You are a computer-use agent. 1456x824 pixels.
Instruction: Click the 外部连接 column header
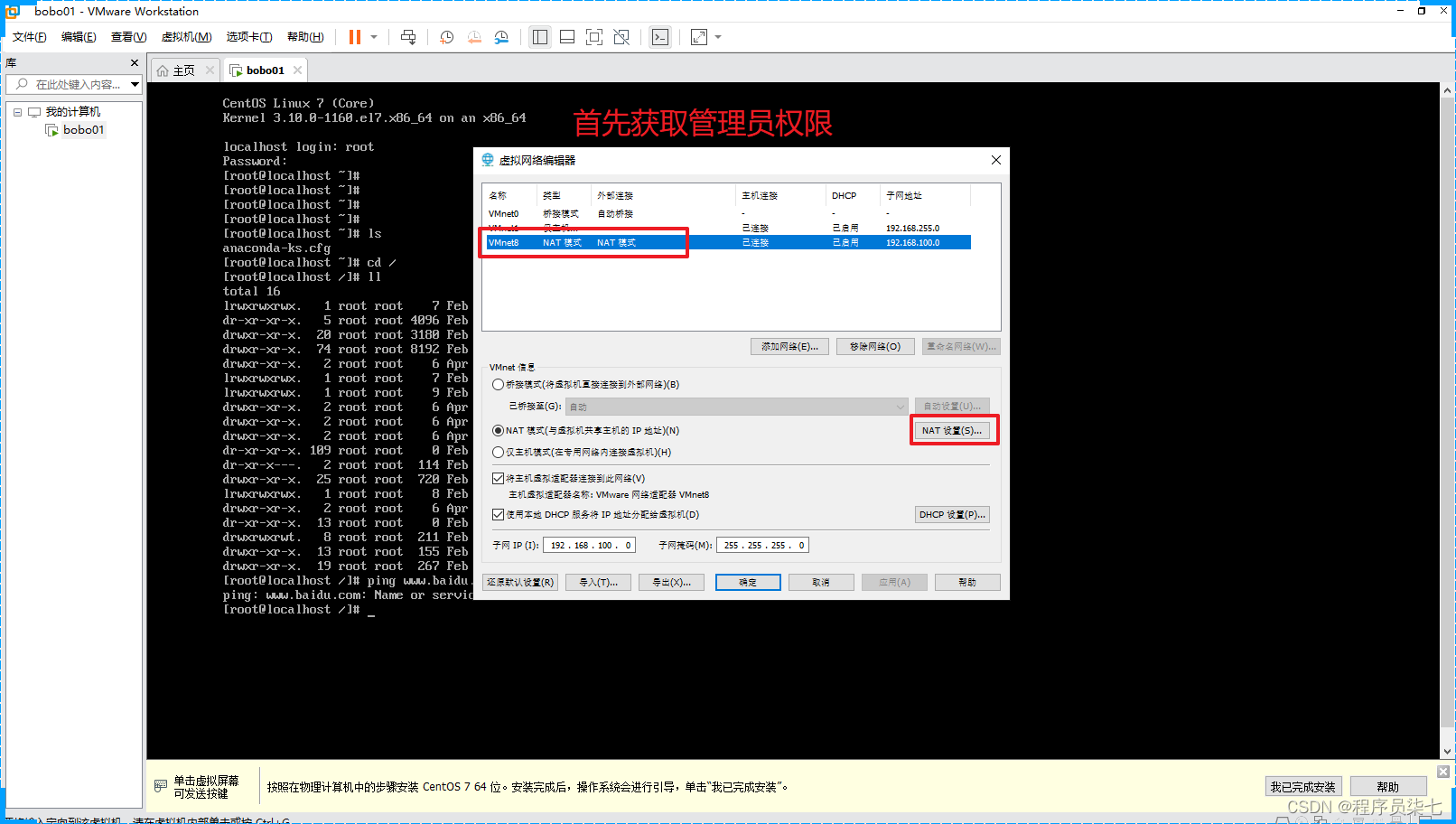coord(664,195)
